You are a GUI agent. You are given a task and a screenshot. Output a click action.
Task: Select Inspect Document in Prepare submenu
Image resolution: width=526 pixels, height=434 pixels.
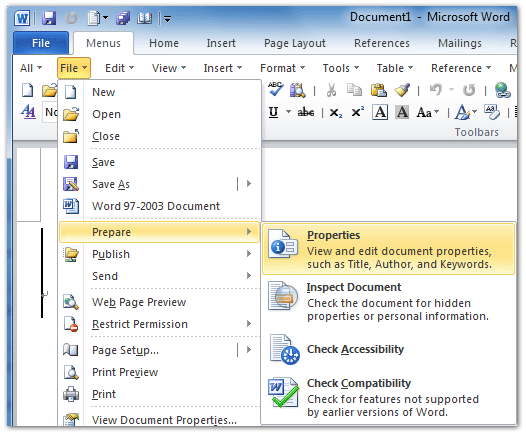coord(388,301)
